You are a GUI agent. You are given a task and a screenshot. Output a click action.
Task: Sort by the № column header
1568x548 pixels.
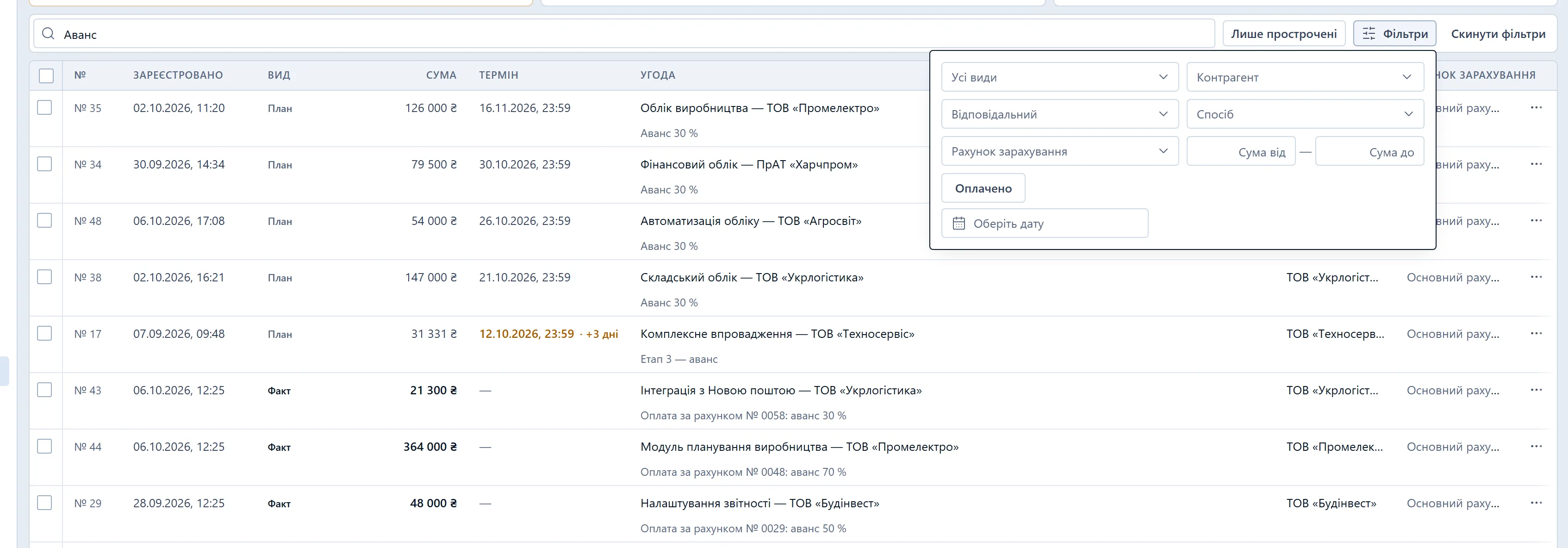click(80, 75)
